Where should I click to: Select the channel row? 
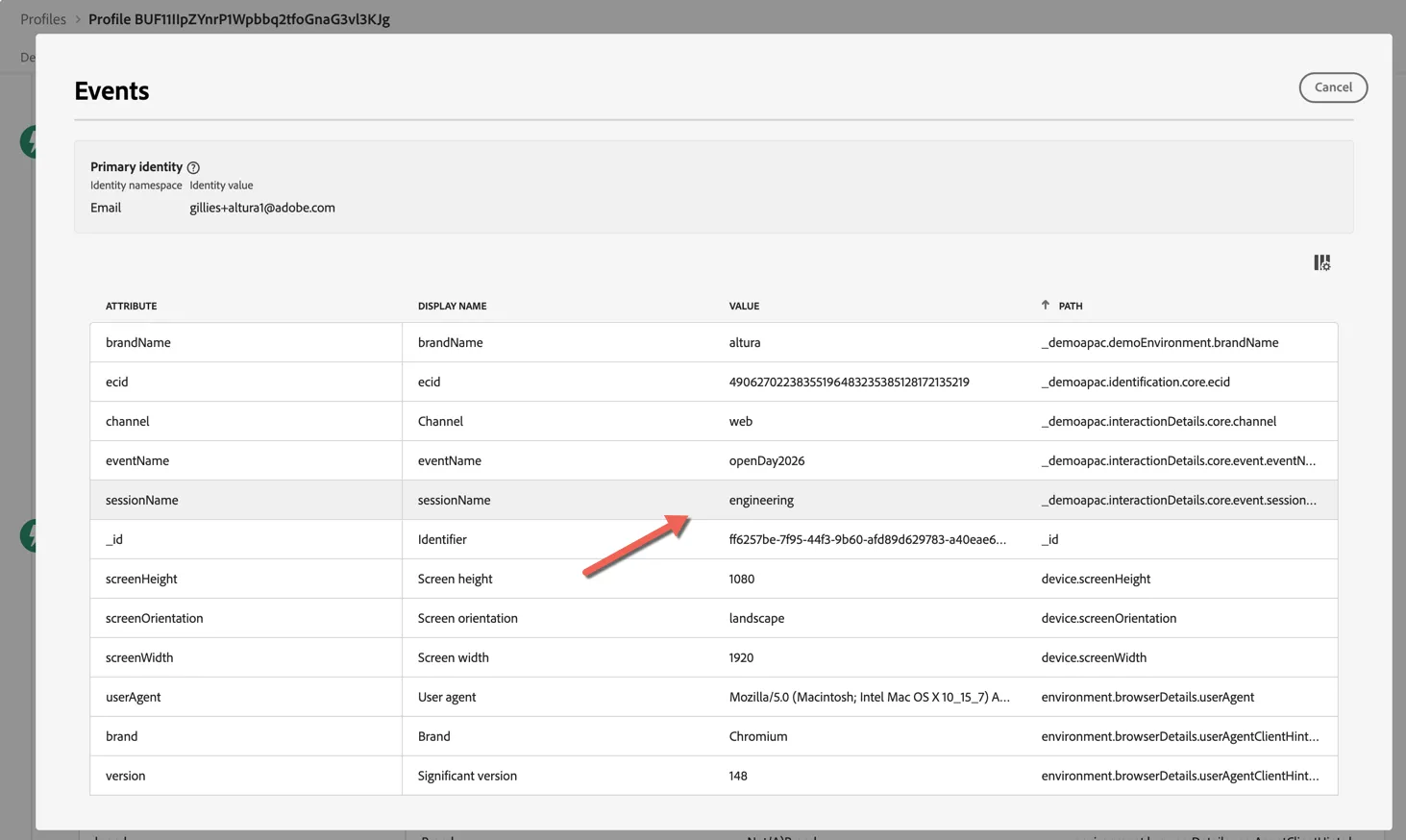(x=713, y=421)
